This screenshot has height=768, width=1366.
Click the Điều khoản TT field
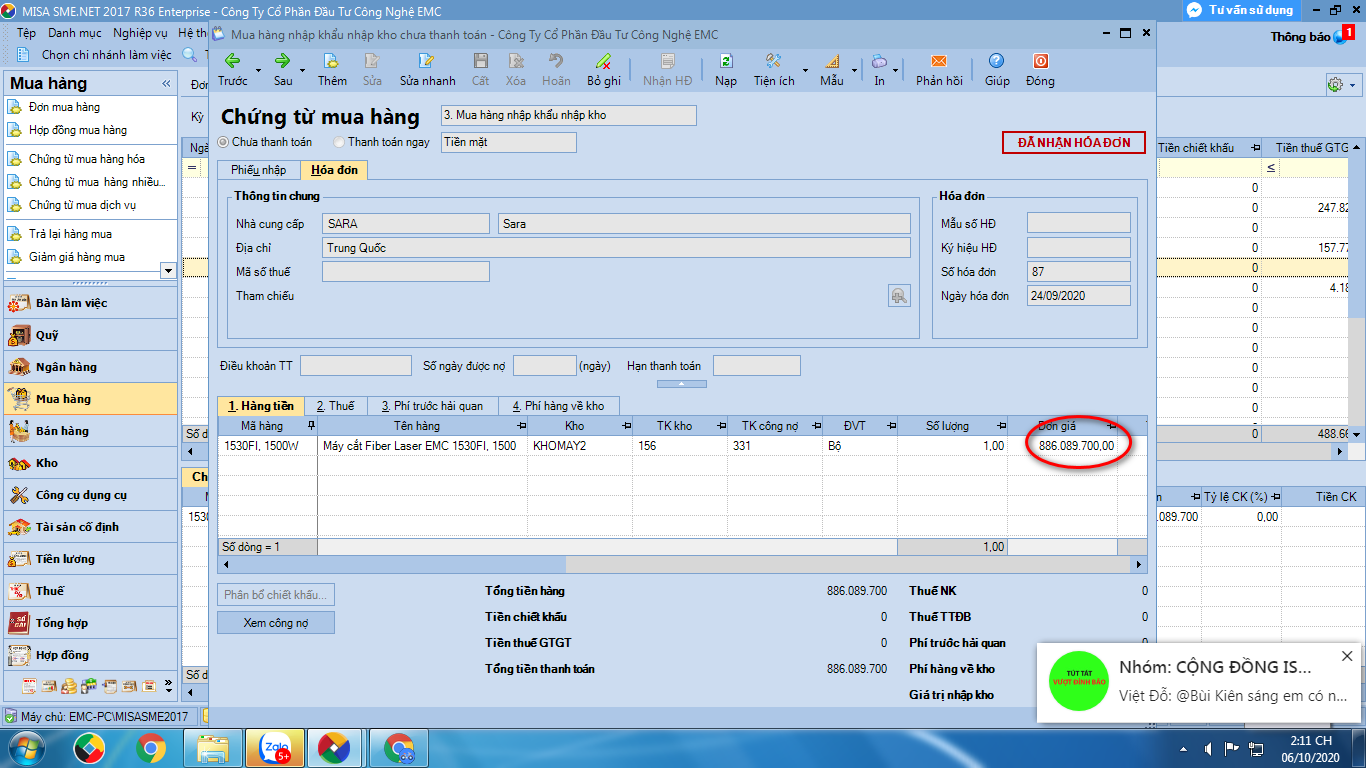(355, 366)
